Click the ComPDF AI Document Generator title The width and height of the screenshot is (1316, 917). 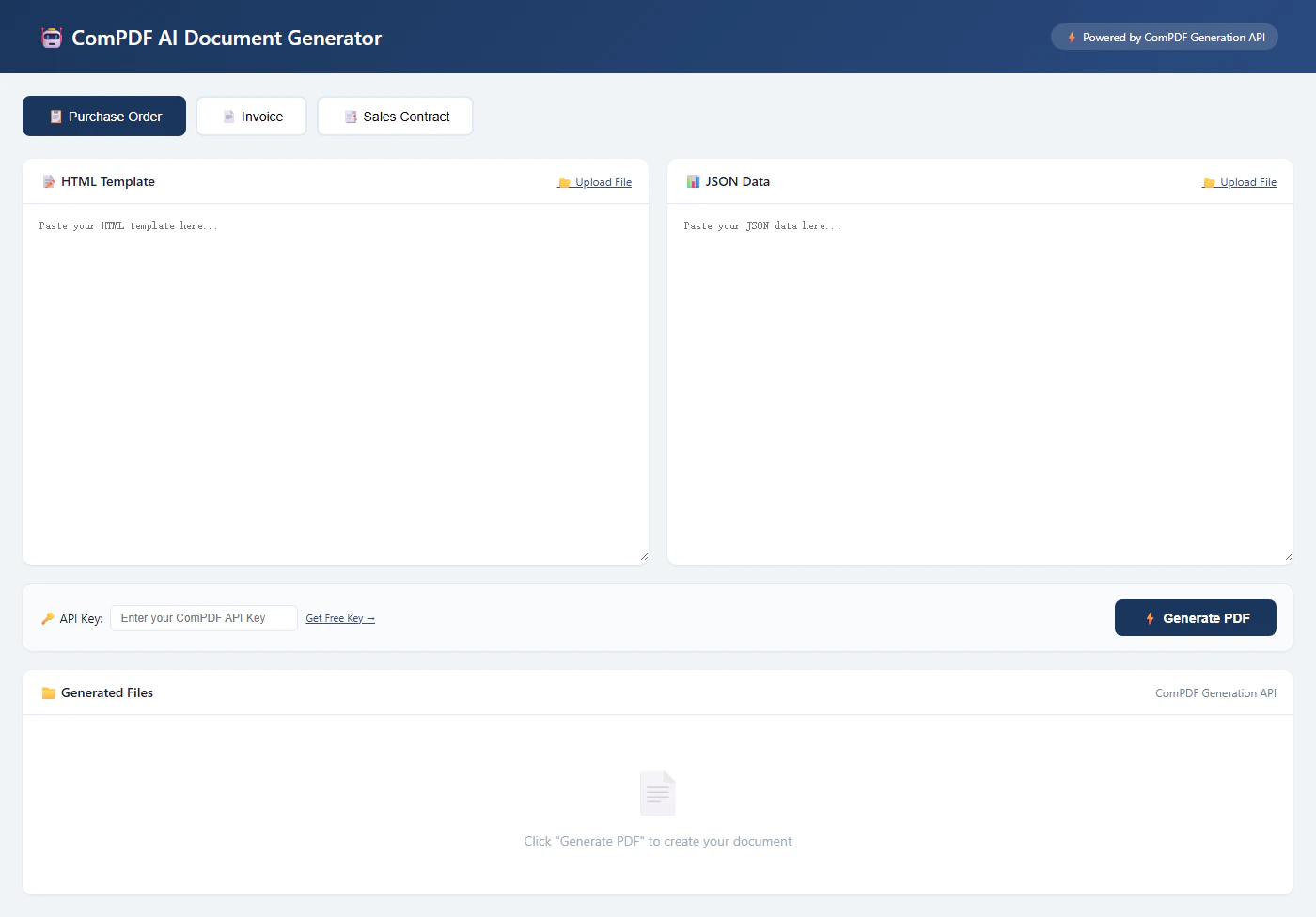tap(227, 38)
